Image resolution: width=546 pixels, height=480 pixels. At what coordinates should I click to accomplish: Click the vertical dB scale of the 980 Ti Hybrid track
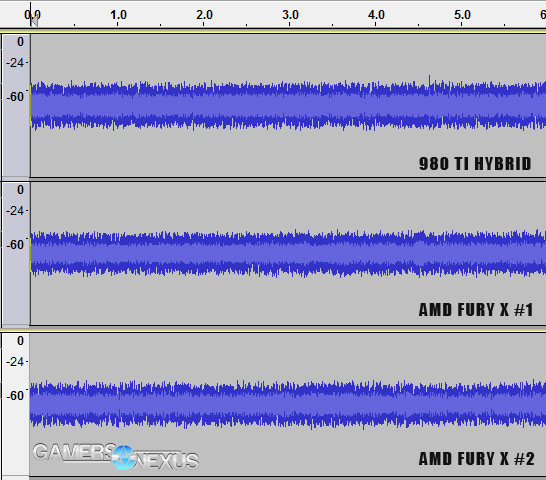pos(16,105)
